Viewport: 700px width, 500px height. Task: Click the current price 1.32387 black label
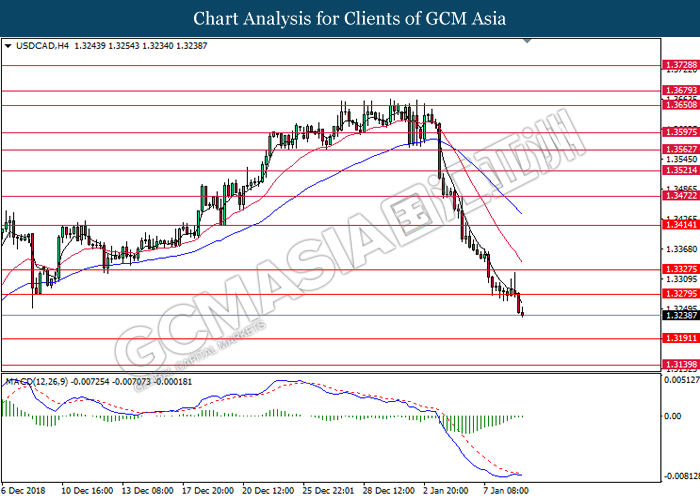(681, 315)
